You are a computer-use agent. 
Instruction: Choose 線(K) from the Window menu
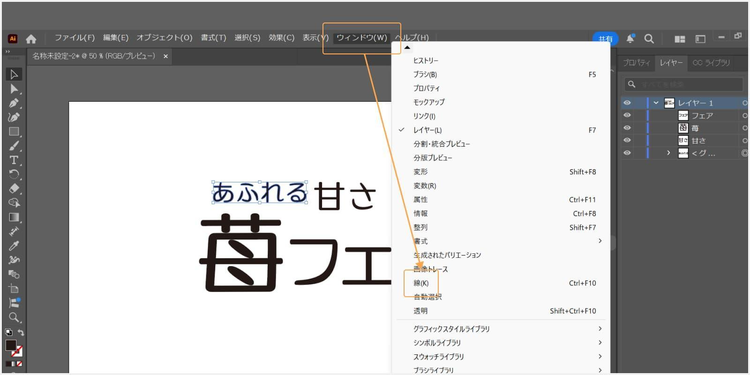click(x=501, y=283)
